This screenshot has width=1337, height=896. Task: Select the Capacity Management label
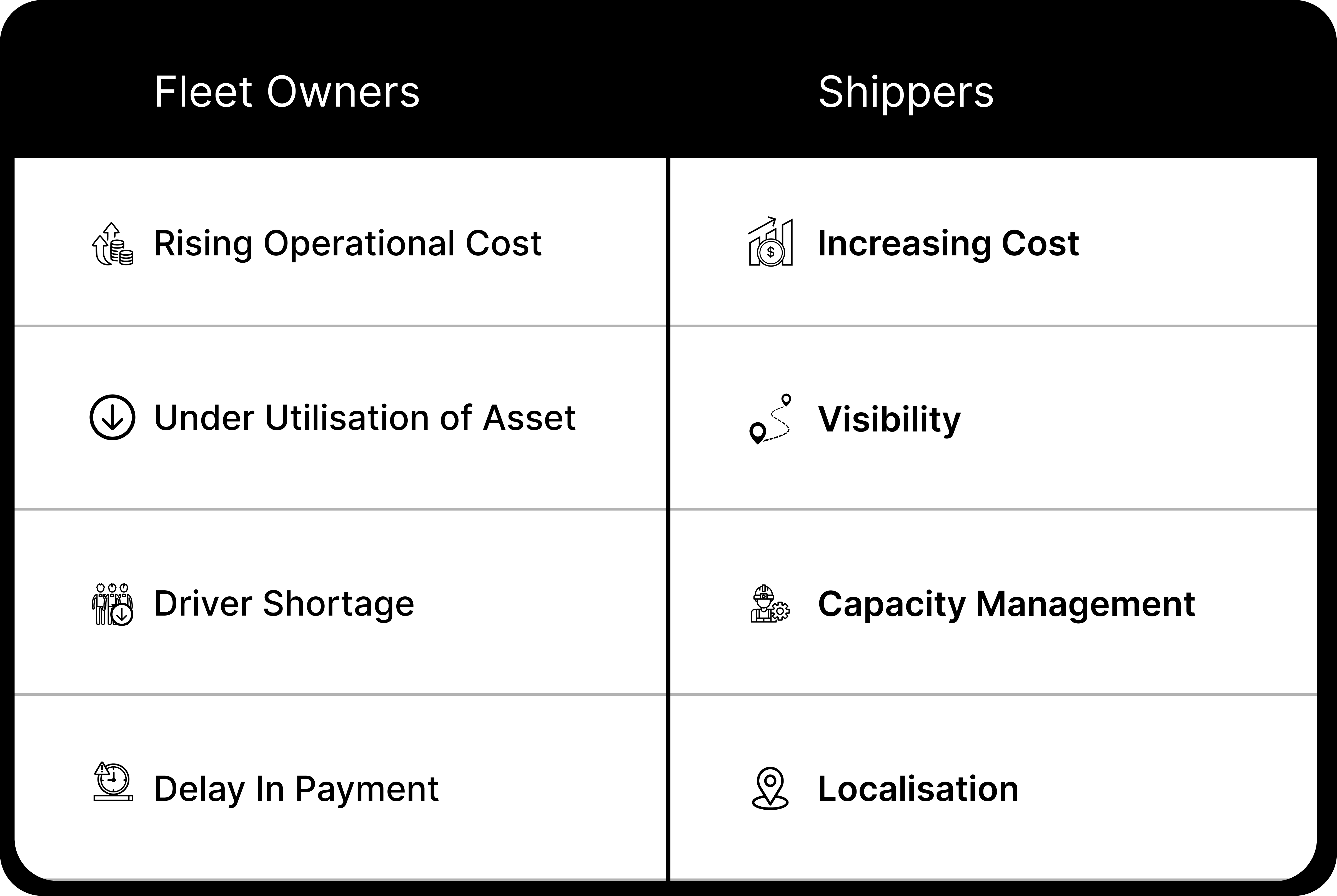(x=1006, y=604)
